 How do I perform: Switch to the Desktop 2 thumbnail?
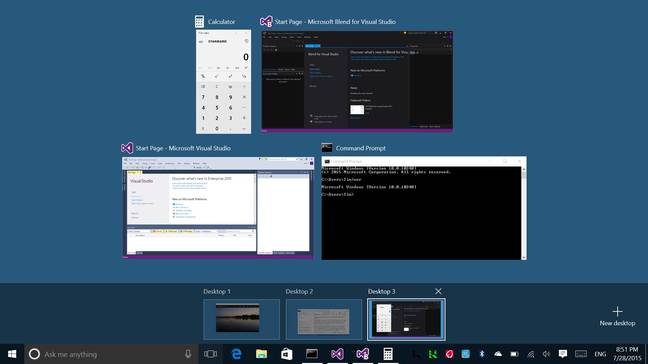click(324, 319)
